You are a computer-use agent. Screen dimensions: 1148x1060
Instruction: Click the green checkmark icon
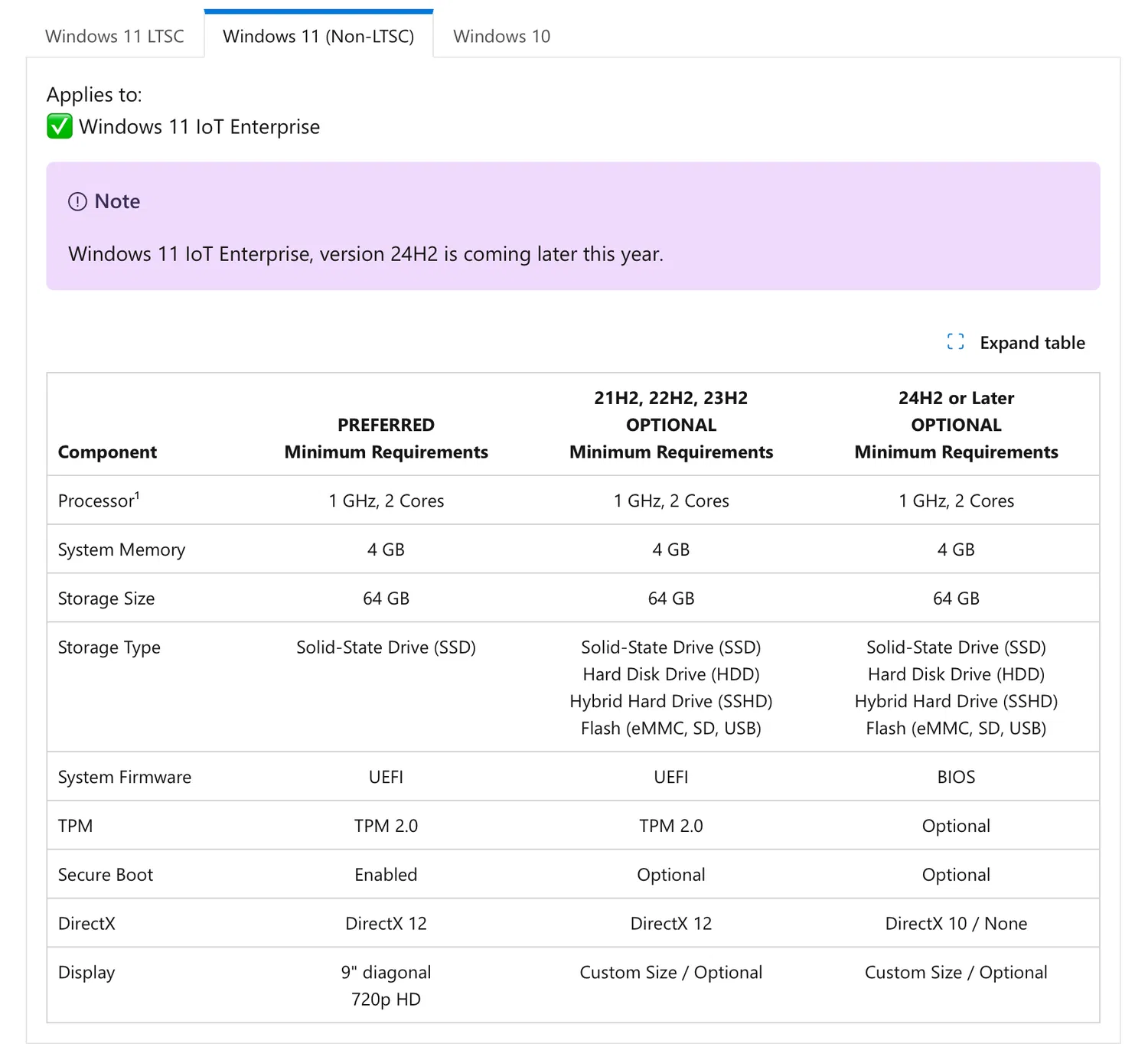[x=60, y=126]
